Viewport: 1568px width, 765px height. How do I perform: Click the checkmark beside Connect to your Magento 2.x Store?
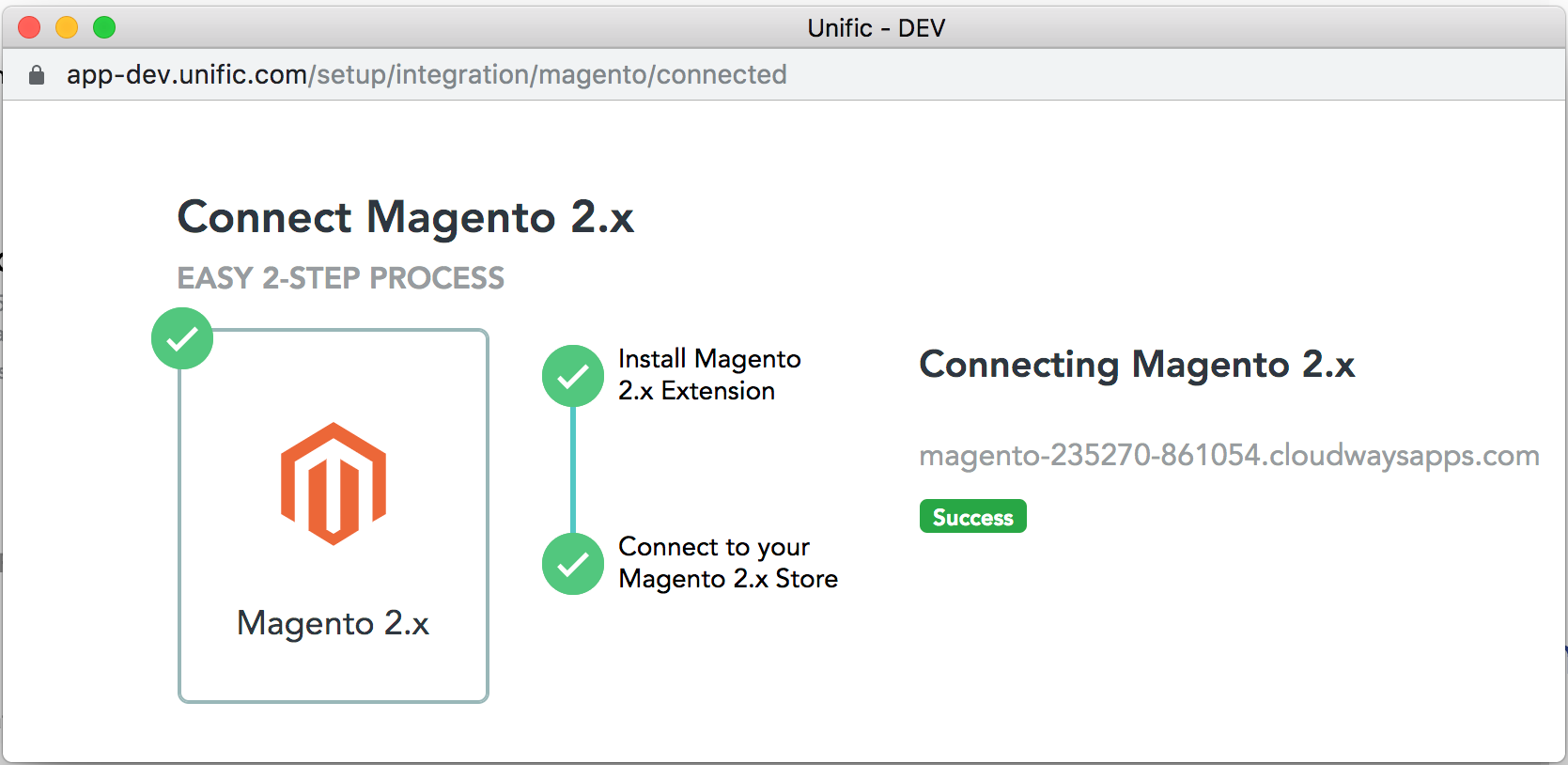(x=573, y=564)
